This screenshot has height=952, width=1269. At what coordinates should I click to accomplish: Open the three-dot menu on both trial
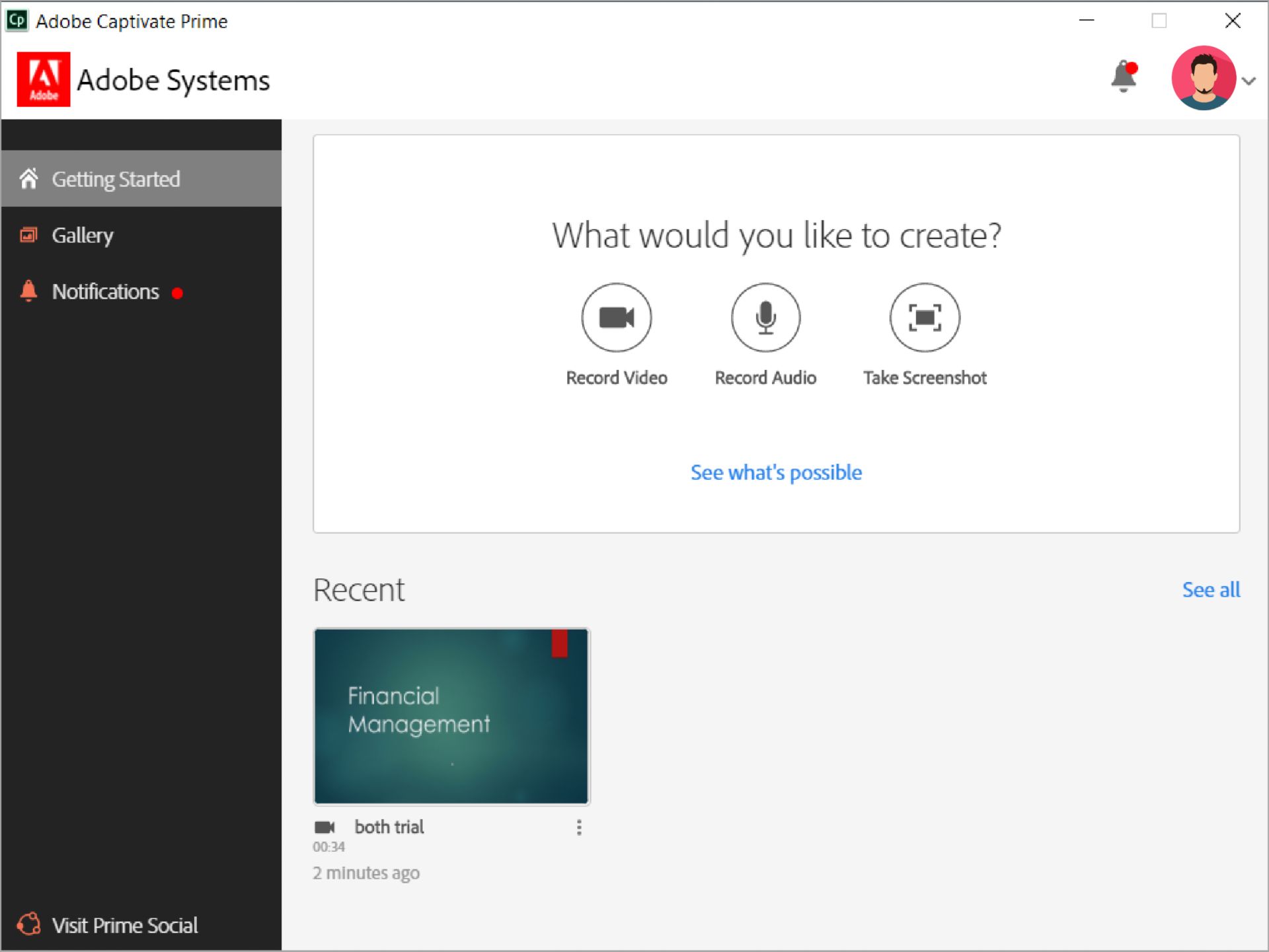click(x=579, y=828)
